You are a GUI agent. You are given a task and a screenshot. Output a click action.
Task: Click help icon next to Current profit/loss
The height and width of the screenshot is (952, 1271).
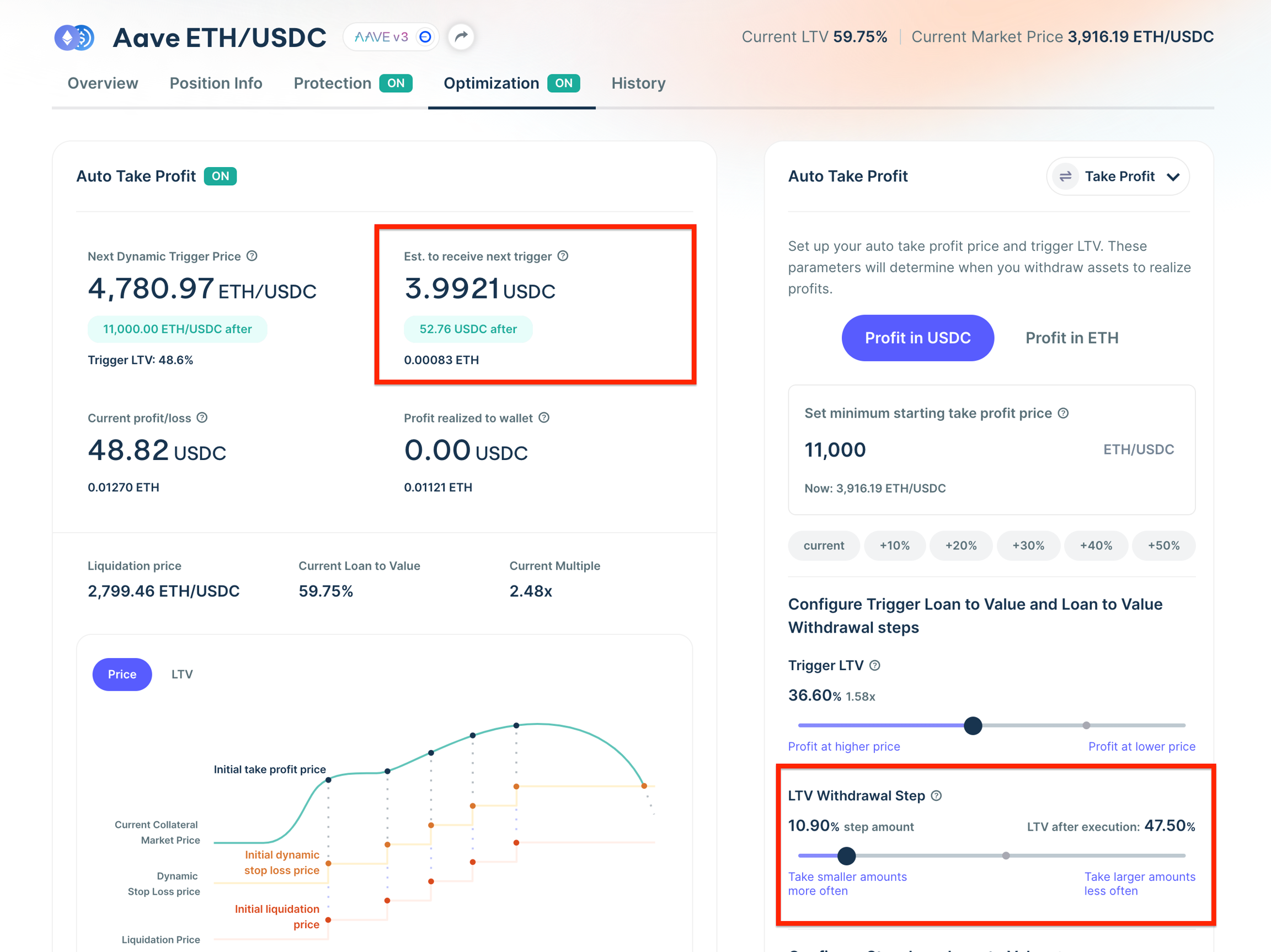(202, 418)
